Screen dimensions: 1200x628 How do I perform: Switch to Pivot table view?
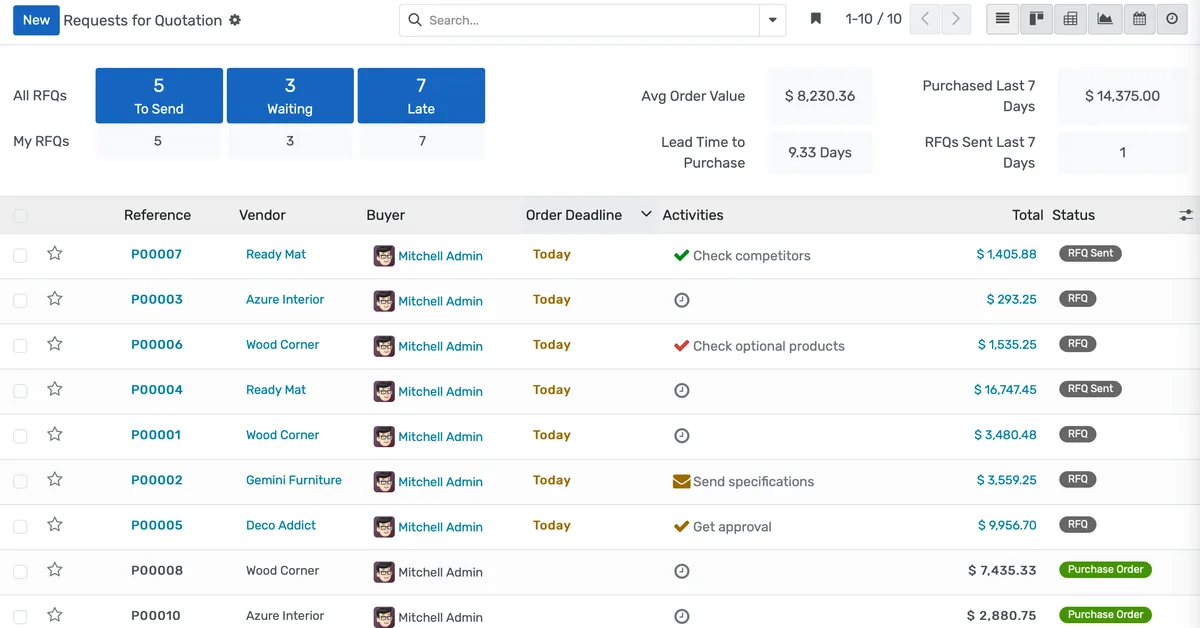tap(1071, 19)
